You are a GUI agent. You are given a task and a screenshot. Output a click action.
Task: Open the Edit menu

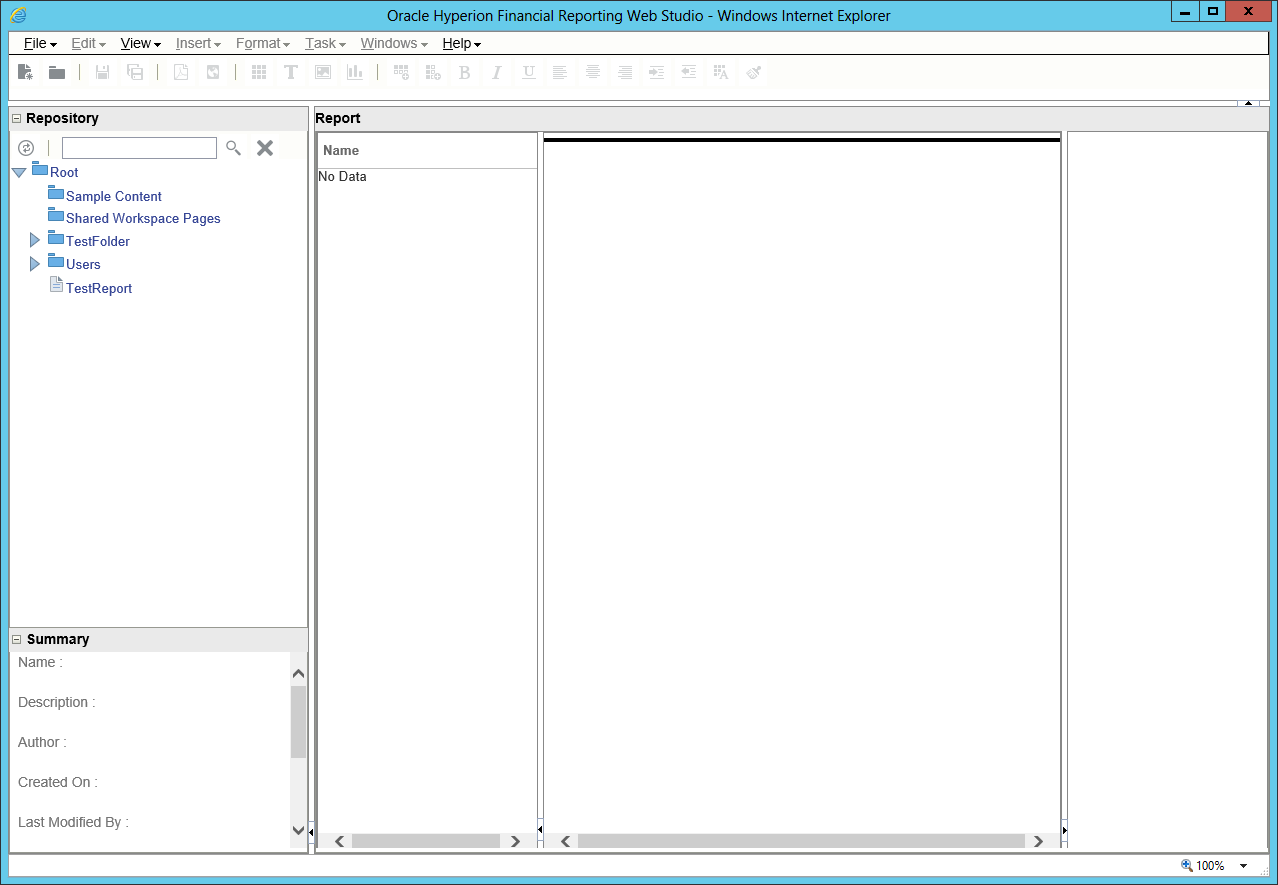88,43
